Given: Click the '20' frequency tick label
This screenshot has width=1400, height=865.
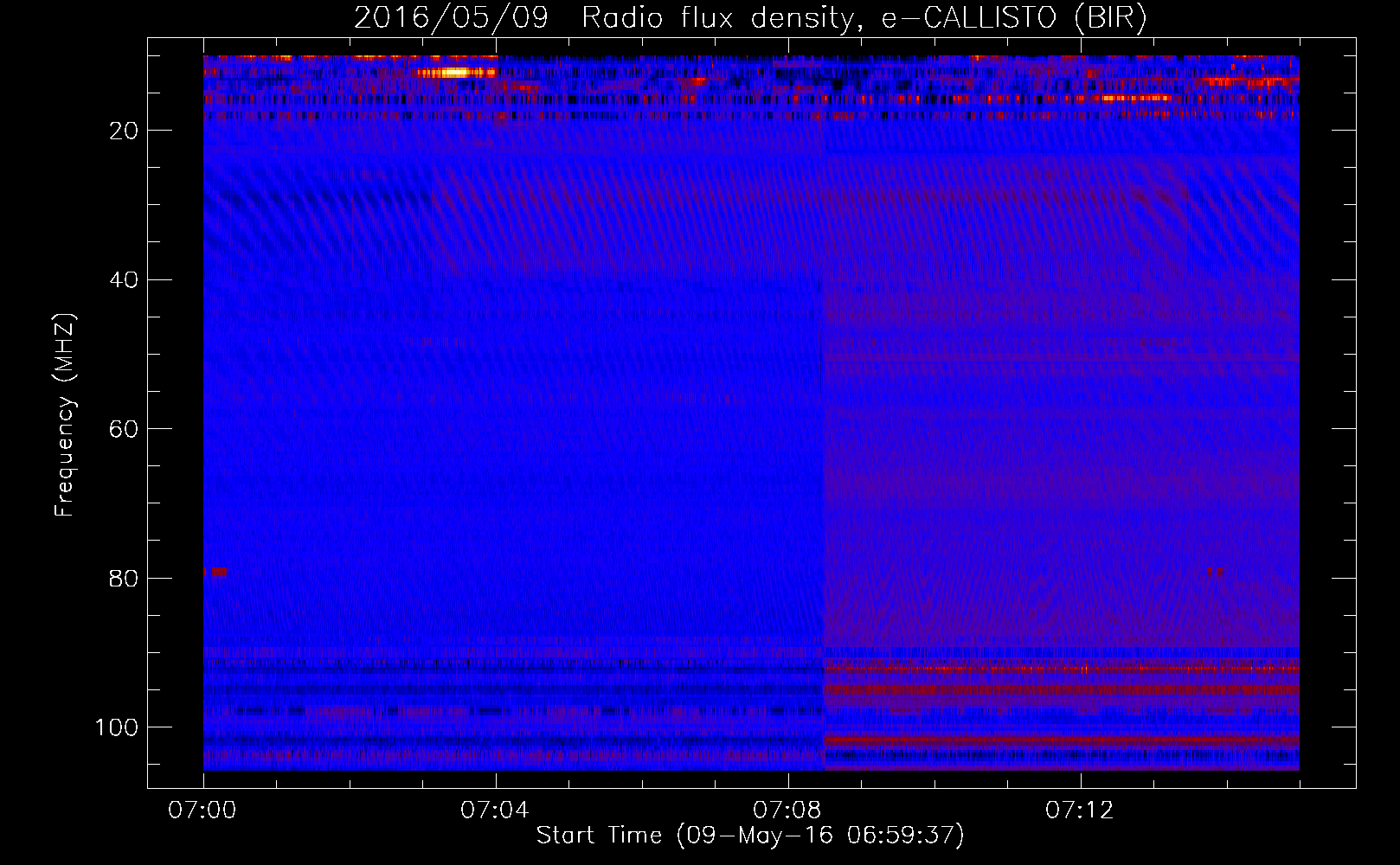Looking at the screenshot, I should point(124,131).
